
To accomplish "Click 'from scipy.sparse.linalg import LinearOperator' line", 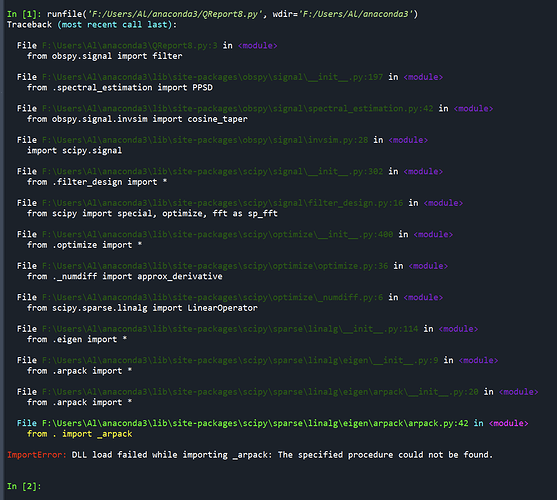I will (x=142, y=308).
